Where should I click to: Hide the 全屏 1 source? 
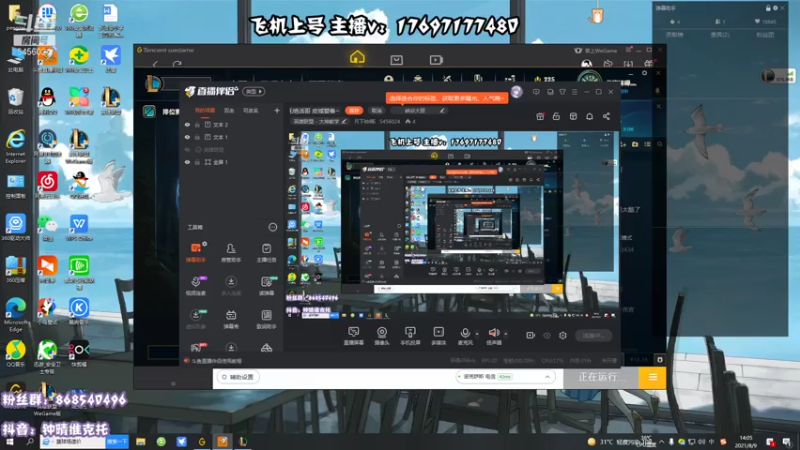tap(187, 162)
